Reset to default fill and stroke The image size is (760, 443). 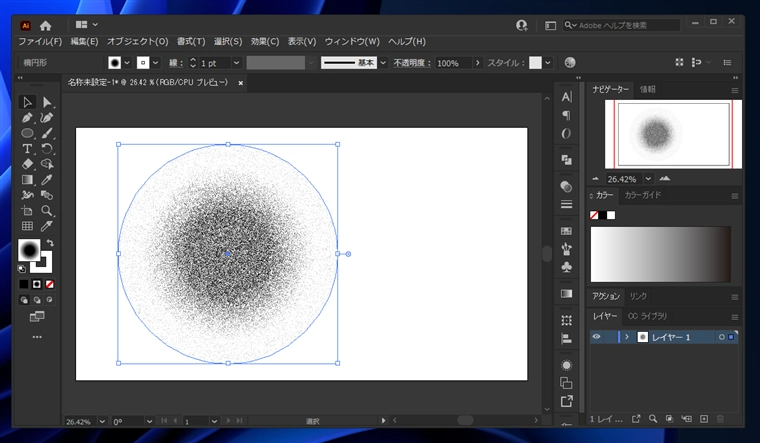pos(22,269)
